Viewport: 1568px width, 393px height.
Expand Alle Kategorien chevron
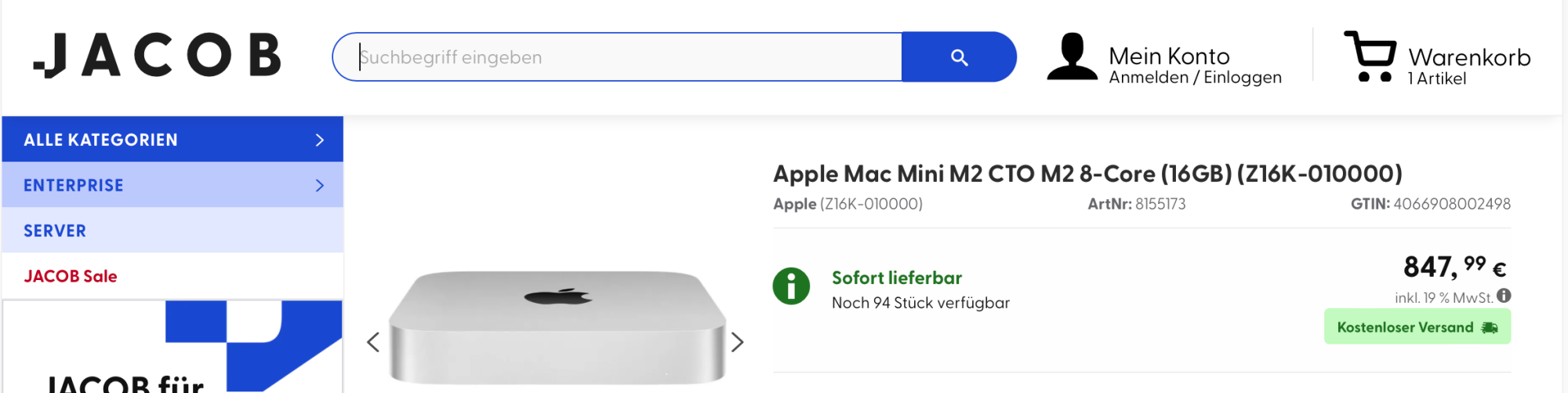319,140
